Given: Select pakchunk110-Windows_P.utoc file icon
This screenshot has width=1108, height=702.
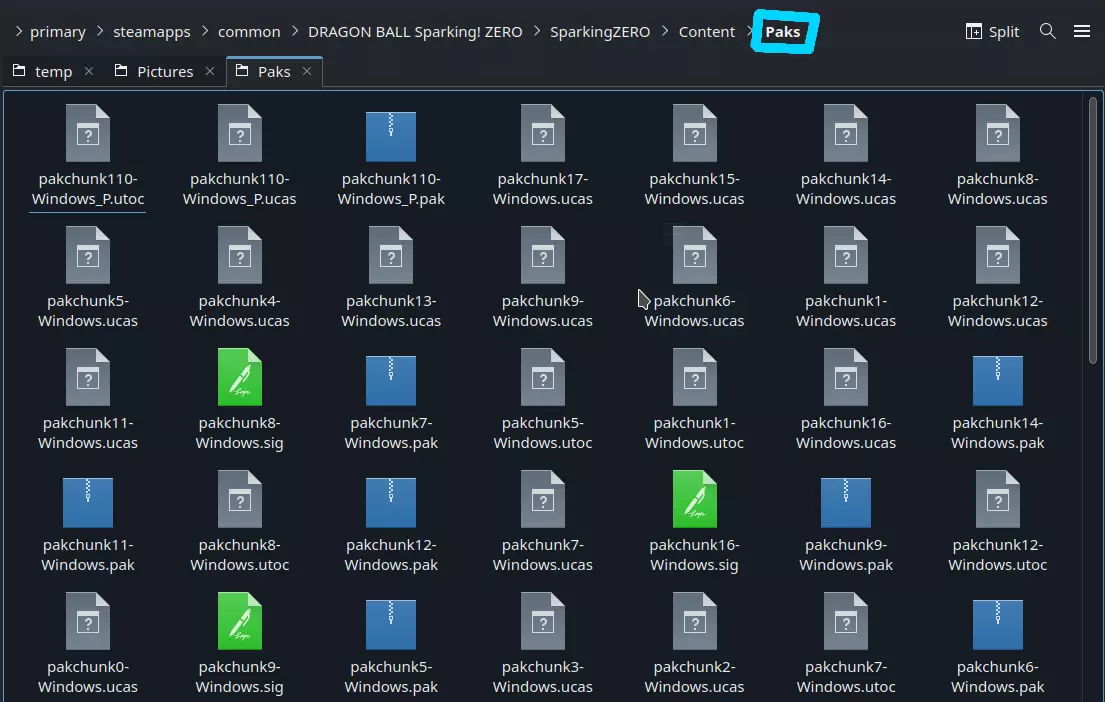Looking at the screenshot, I should pos(88,133).
